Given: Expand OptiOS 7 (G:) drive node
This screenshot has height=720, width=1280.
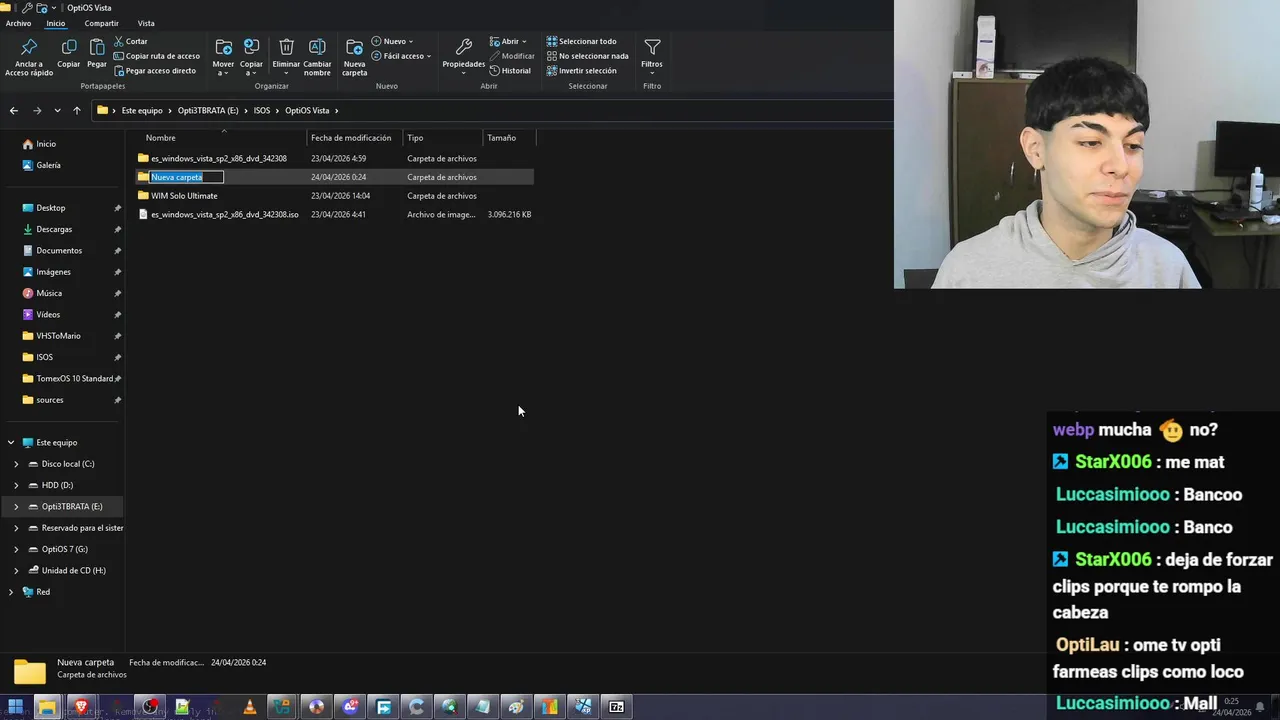Looking at the screenshot, I should (x=16, y=549).
